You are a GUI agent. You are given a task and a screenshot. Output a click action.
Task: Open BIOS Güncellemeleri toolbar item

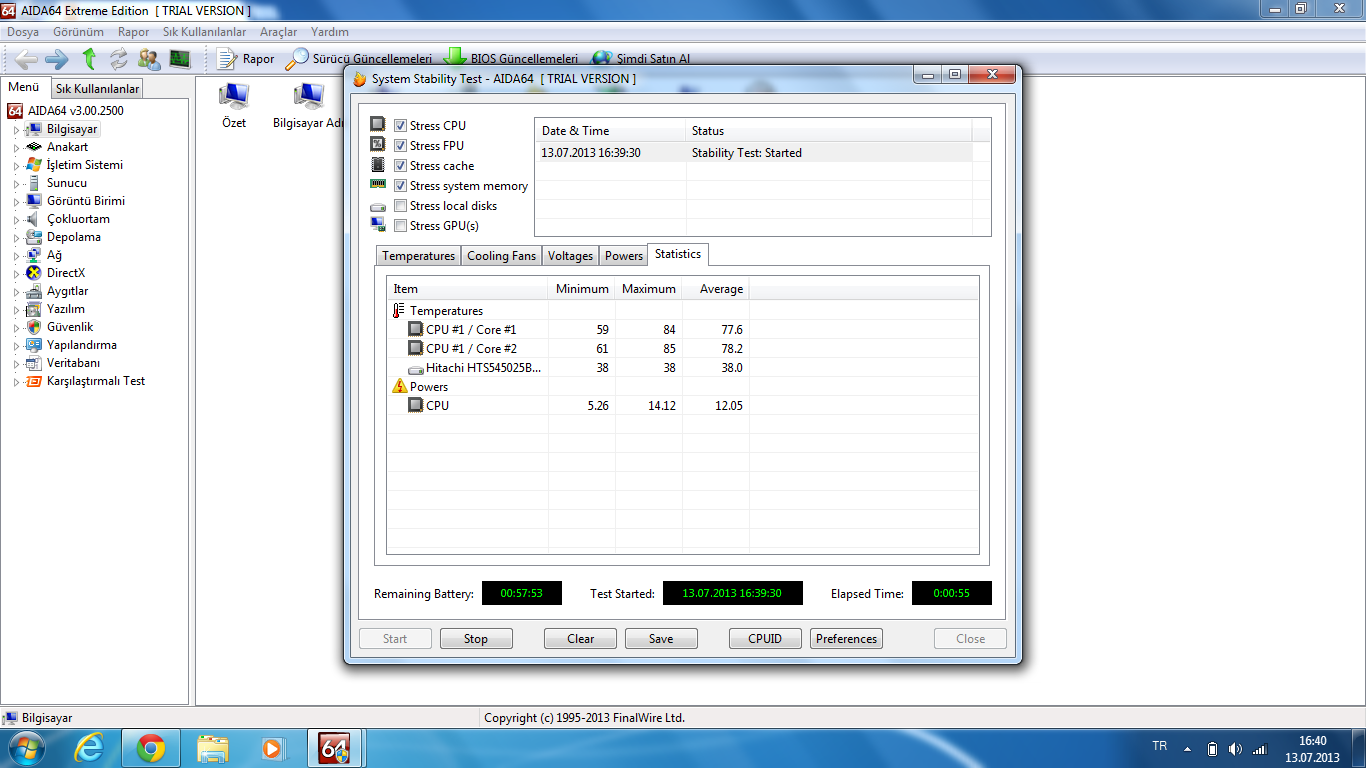510,59
